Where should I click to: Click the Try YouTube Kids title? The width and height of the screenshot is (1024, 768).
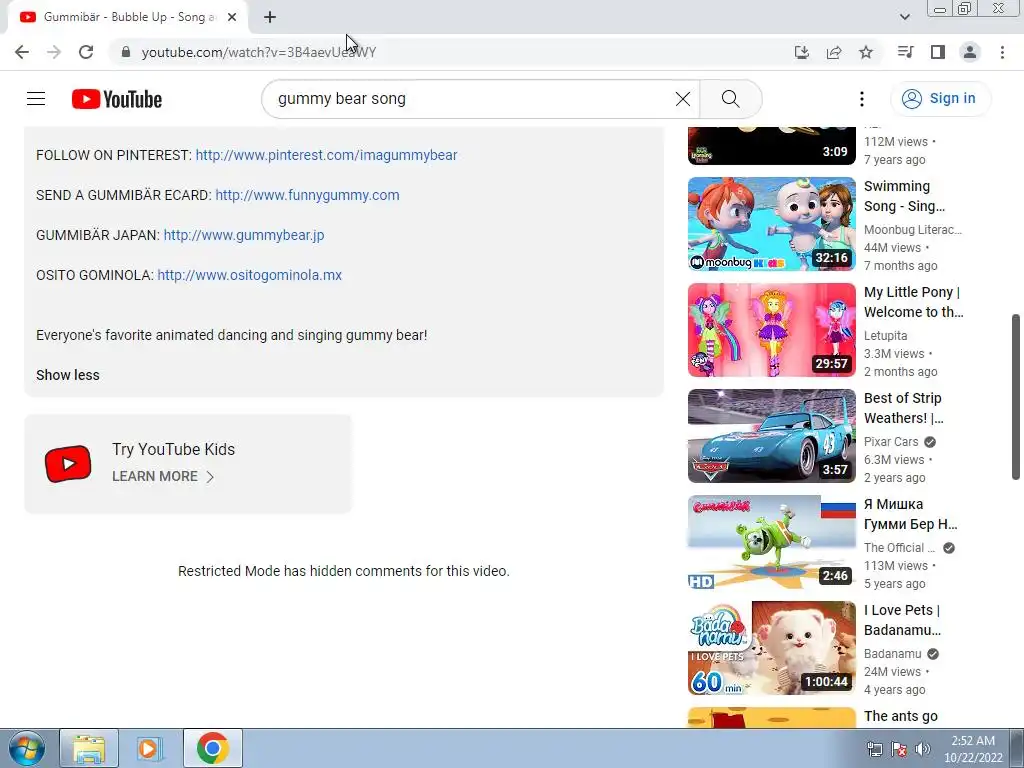pos(173,449)
